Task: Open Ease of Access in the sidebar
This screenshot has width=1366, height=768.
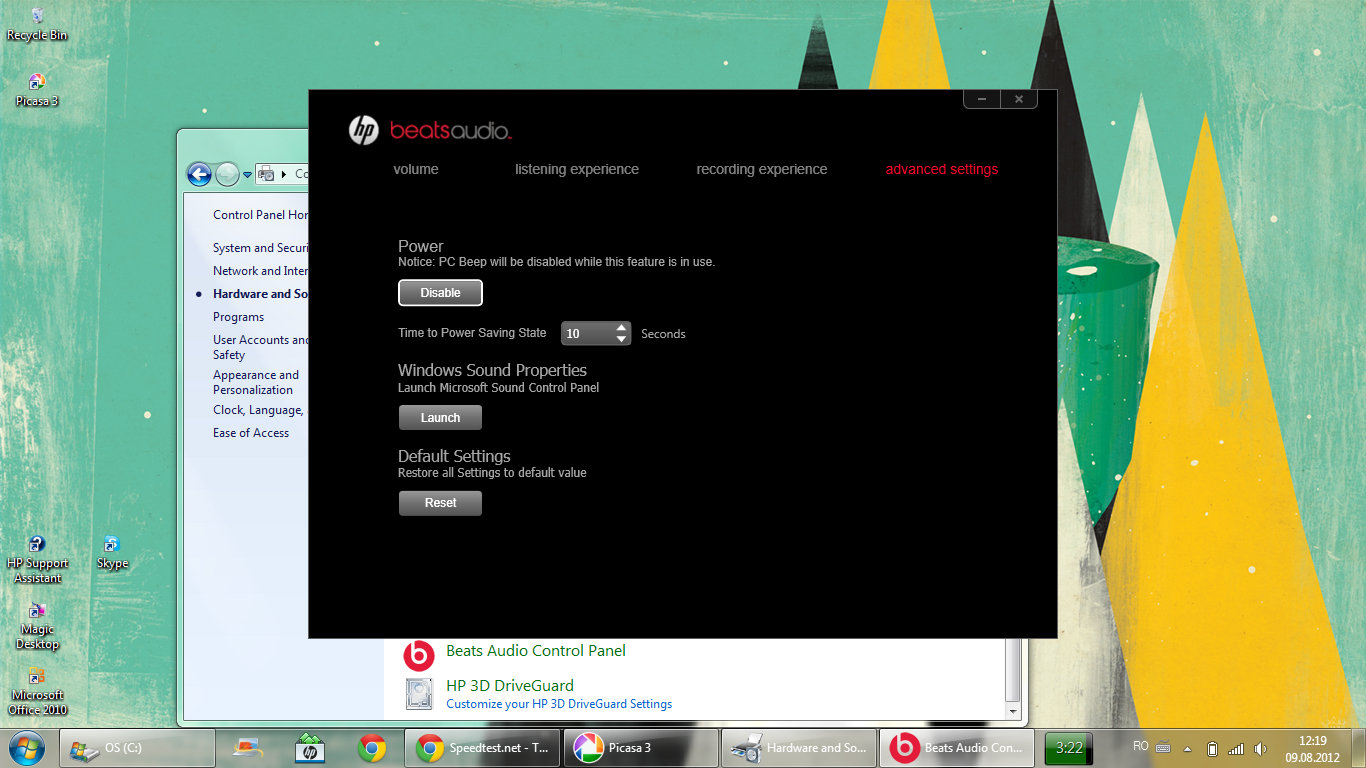Action: coord(251,433)
